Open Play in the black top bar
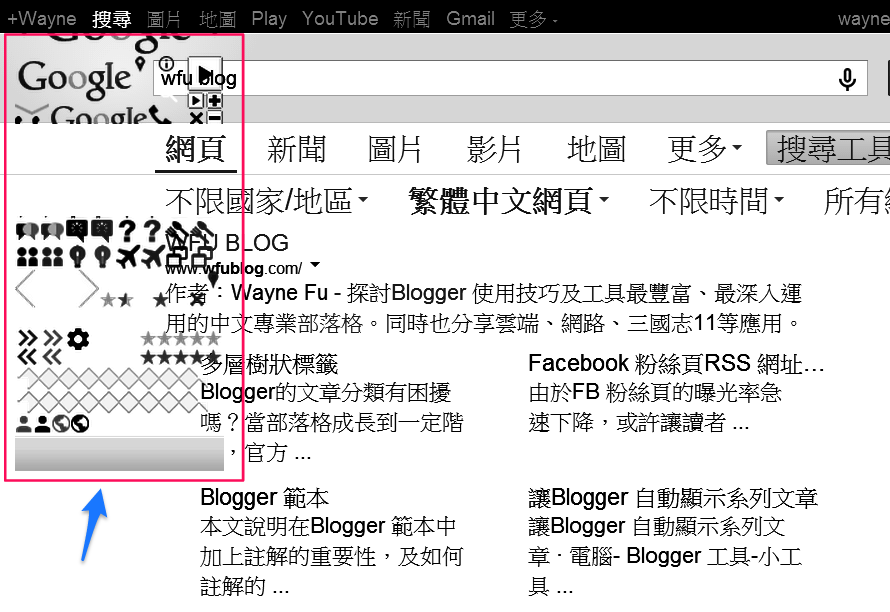This screenshot has width=890, height=612. [x=269, y=19]
